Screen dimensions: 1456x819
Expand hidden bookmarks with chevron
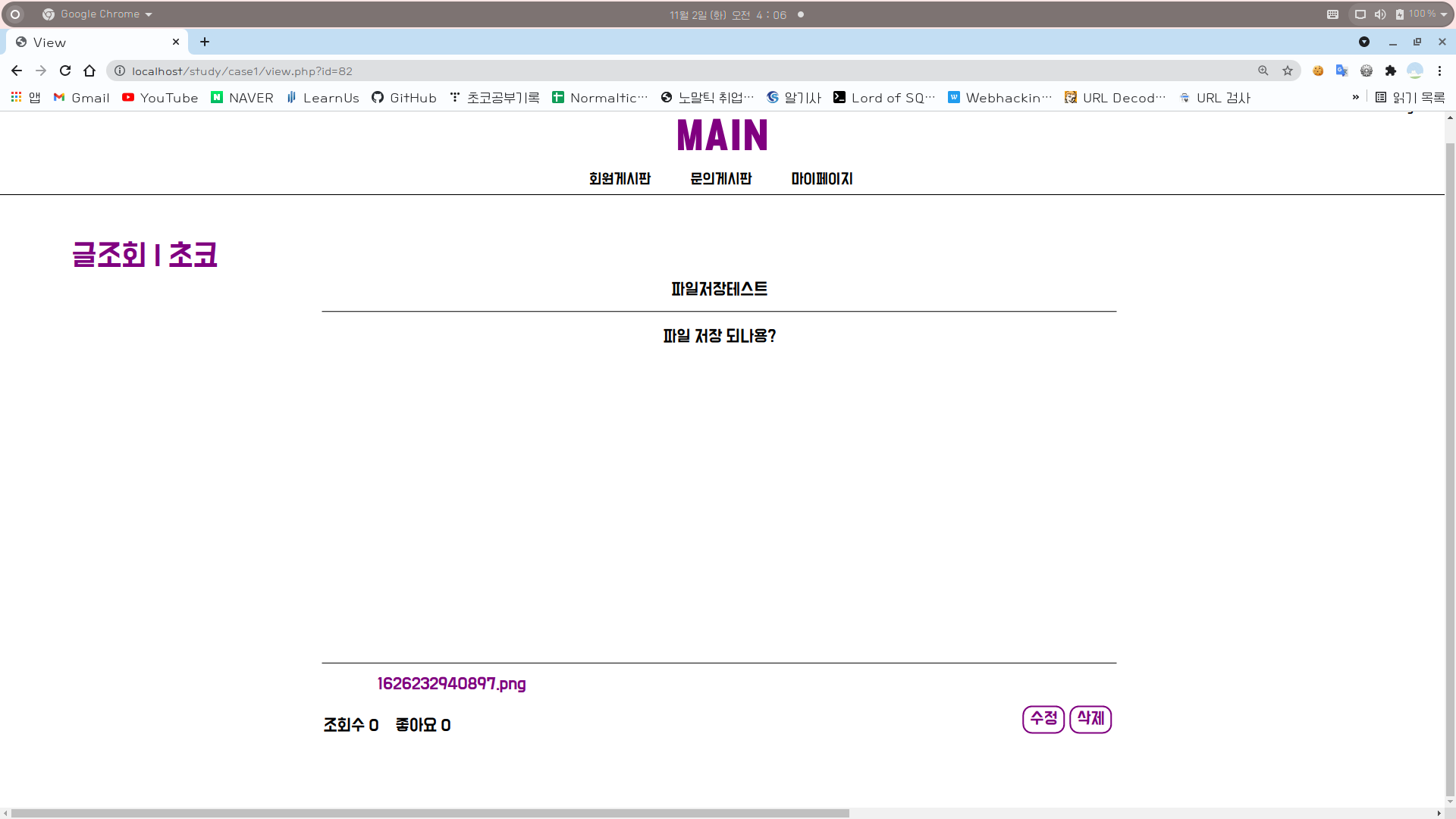pos(1356,97)
